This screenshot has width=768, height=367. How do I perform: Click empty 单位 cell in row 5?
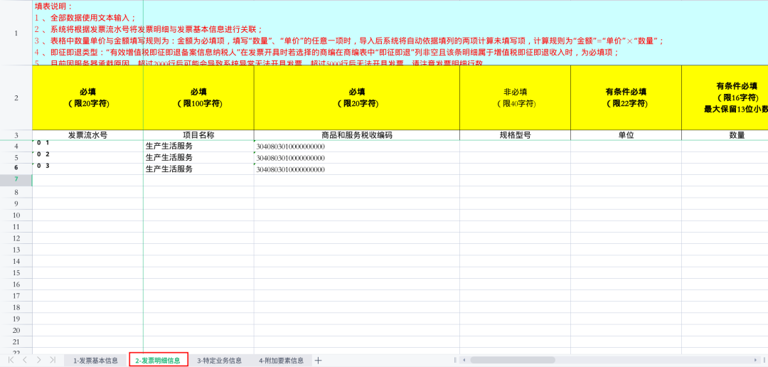625,157
